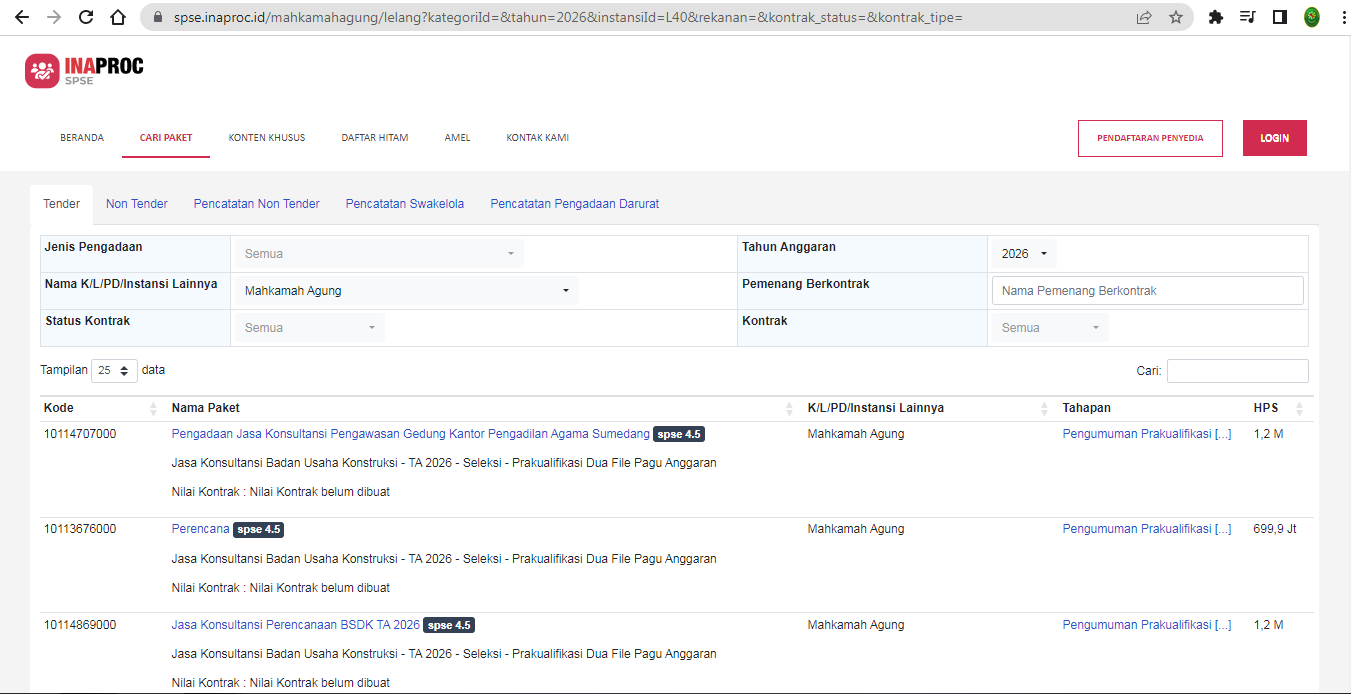Open the browser extensions puzzle icon

point(1216,17)
